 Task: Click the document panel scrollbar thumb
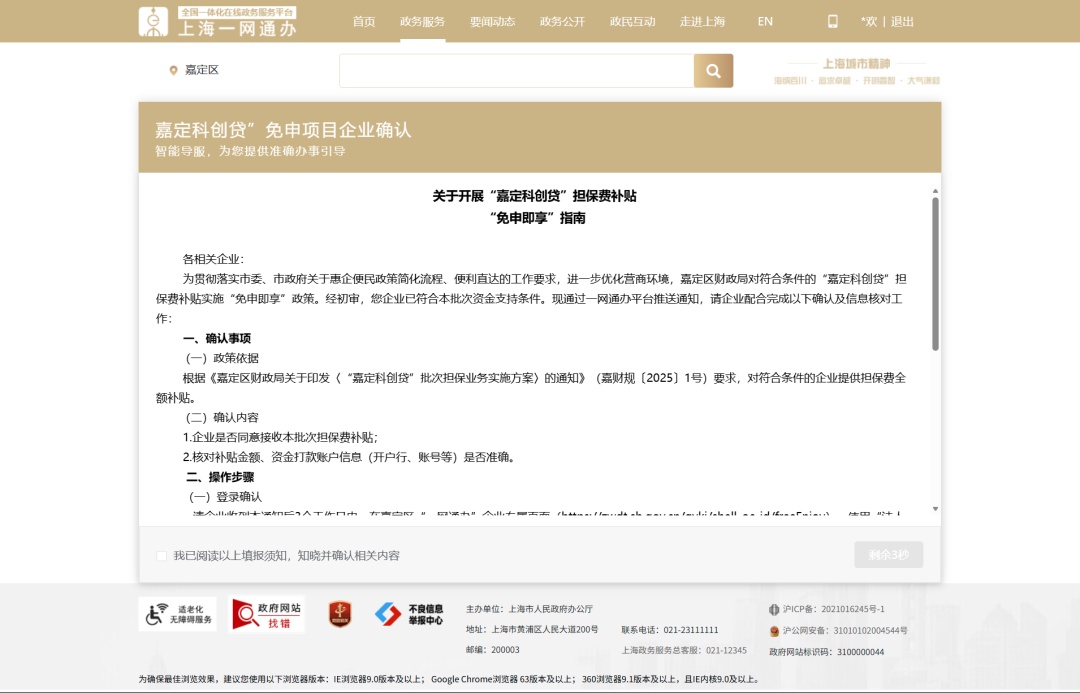[935, 272]
